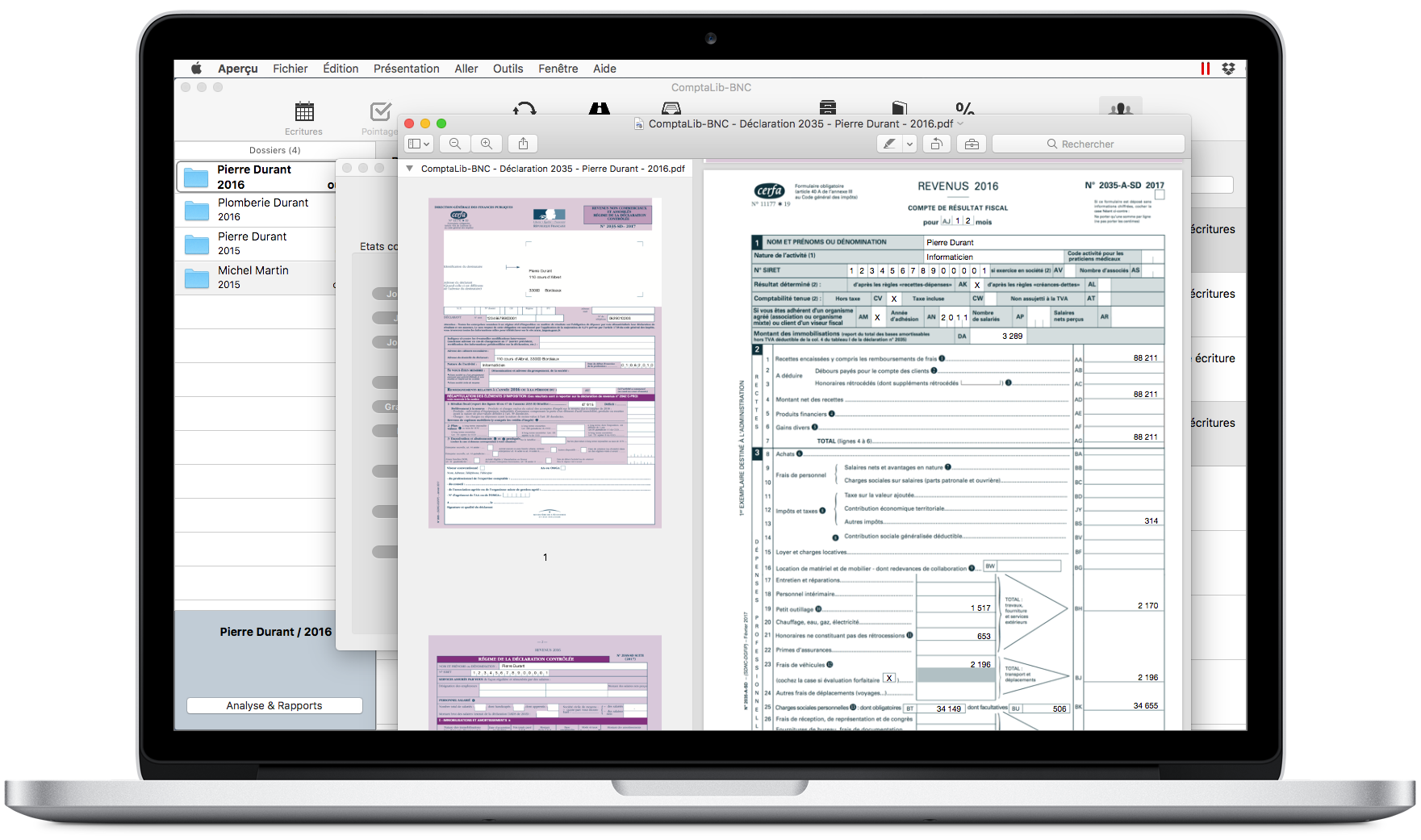1421x840 pixels.
Task: Open the Aperçu menu
Action: click(x=238, y=69)
